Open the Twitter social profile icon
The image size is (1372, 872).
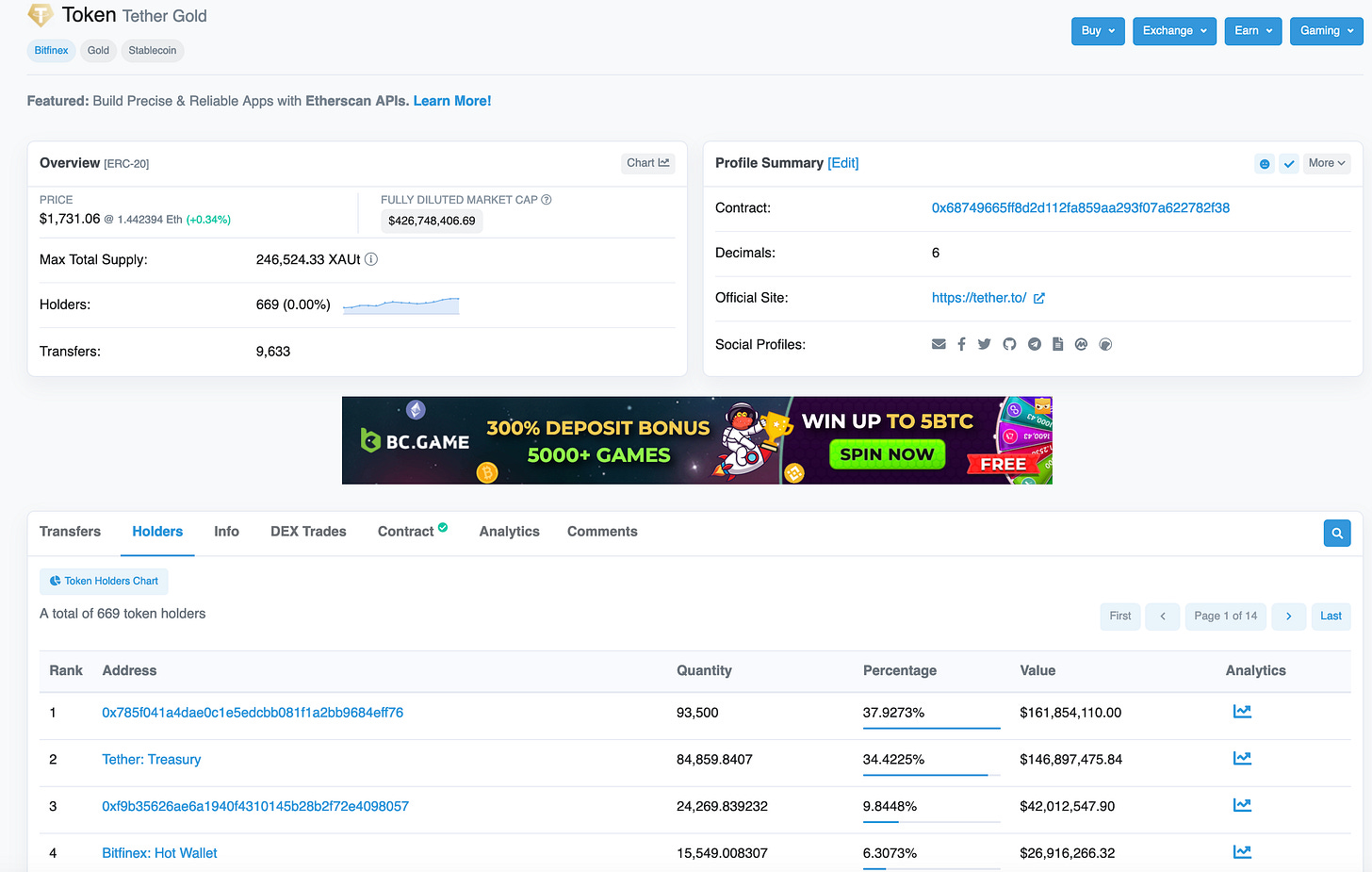pos(984,344)
